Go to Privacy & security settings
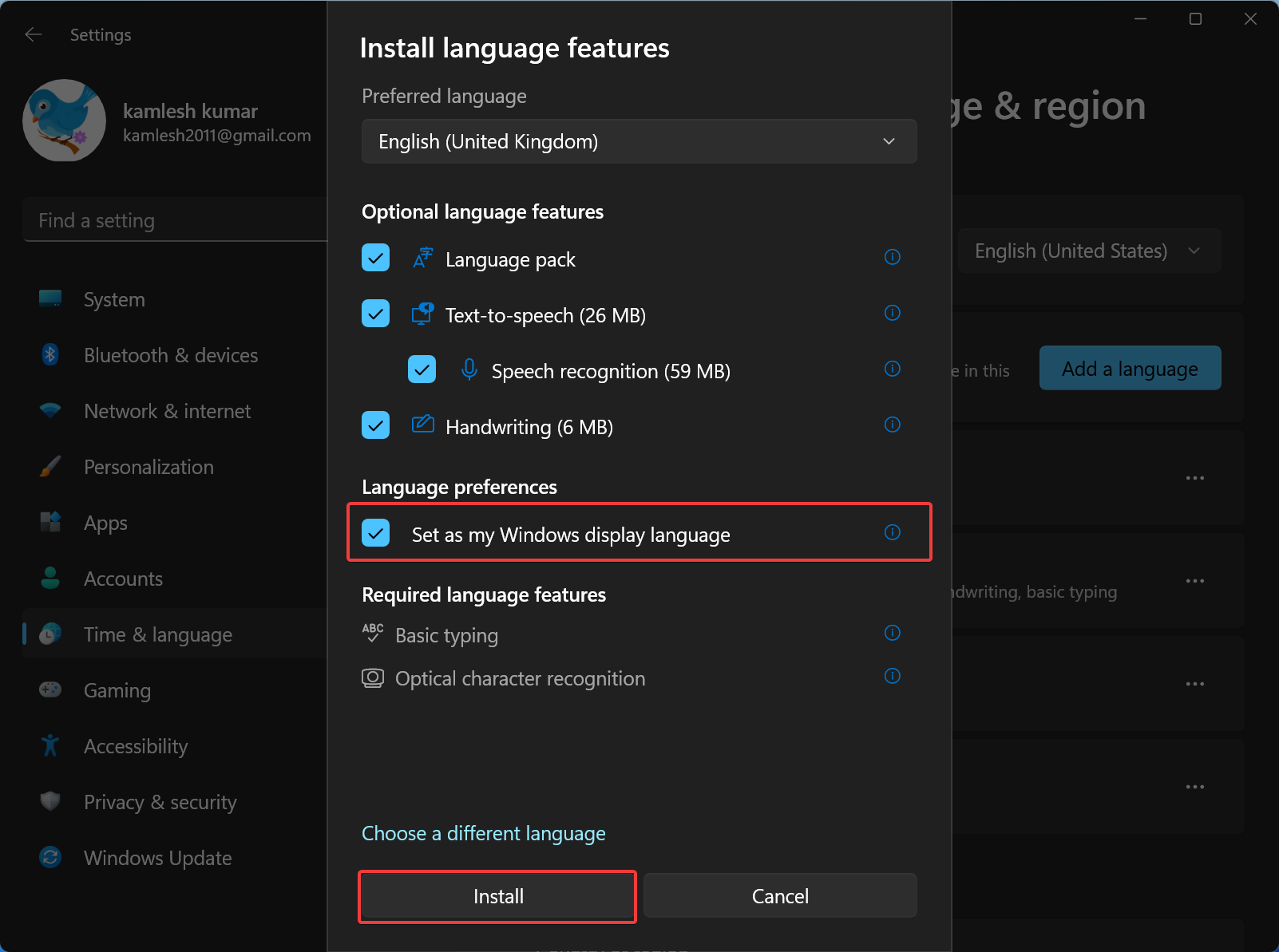Viewport: 1279px width, 952px height. point(176,802)
